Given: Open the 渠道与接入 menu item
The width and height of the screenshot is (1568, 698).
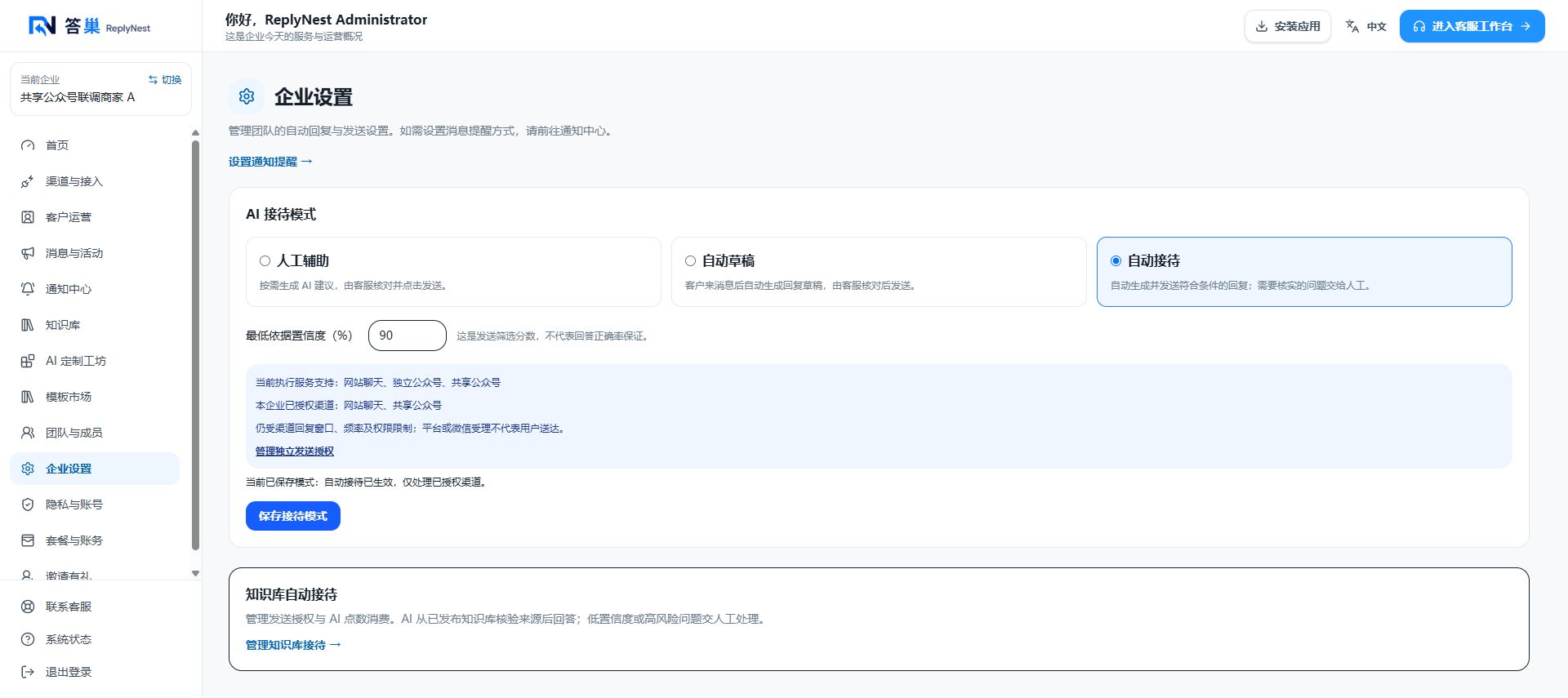Looking at the screenshot, I should [x=95, y=181].
